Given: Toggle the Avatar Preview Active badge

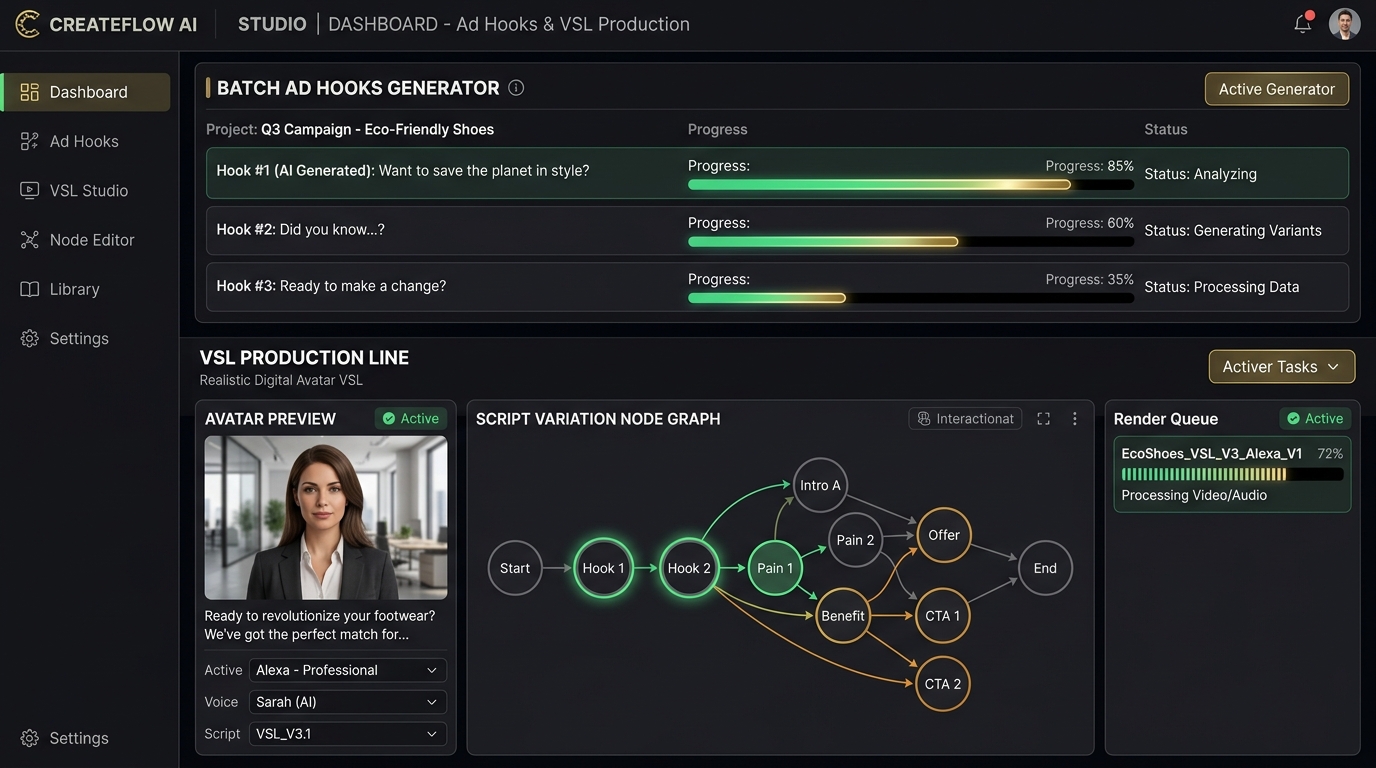Looking at the screenshot, I should [x=411, y=419].
